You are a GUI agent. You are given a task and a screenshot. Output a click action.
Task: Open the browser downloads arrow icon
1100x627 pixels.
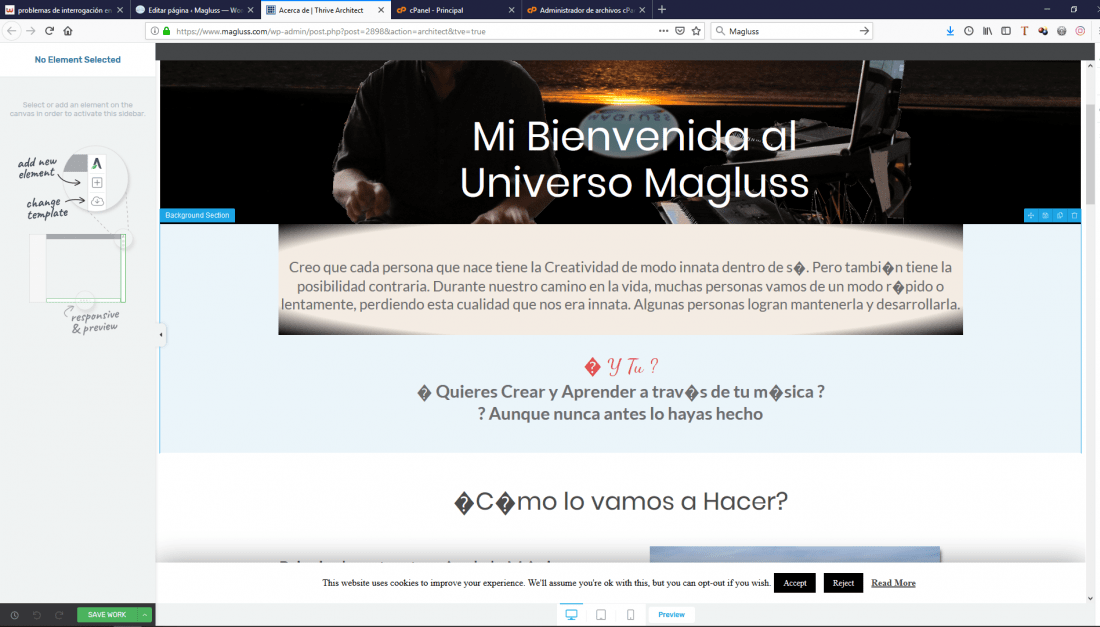pyautogui.click(x=950, y=31)
